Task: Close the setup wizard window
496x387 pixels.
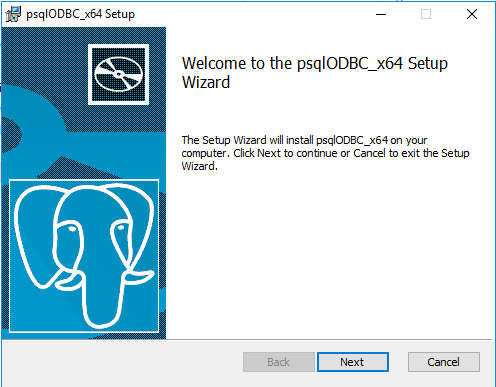Action: (x=472, y=14)
